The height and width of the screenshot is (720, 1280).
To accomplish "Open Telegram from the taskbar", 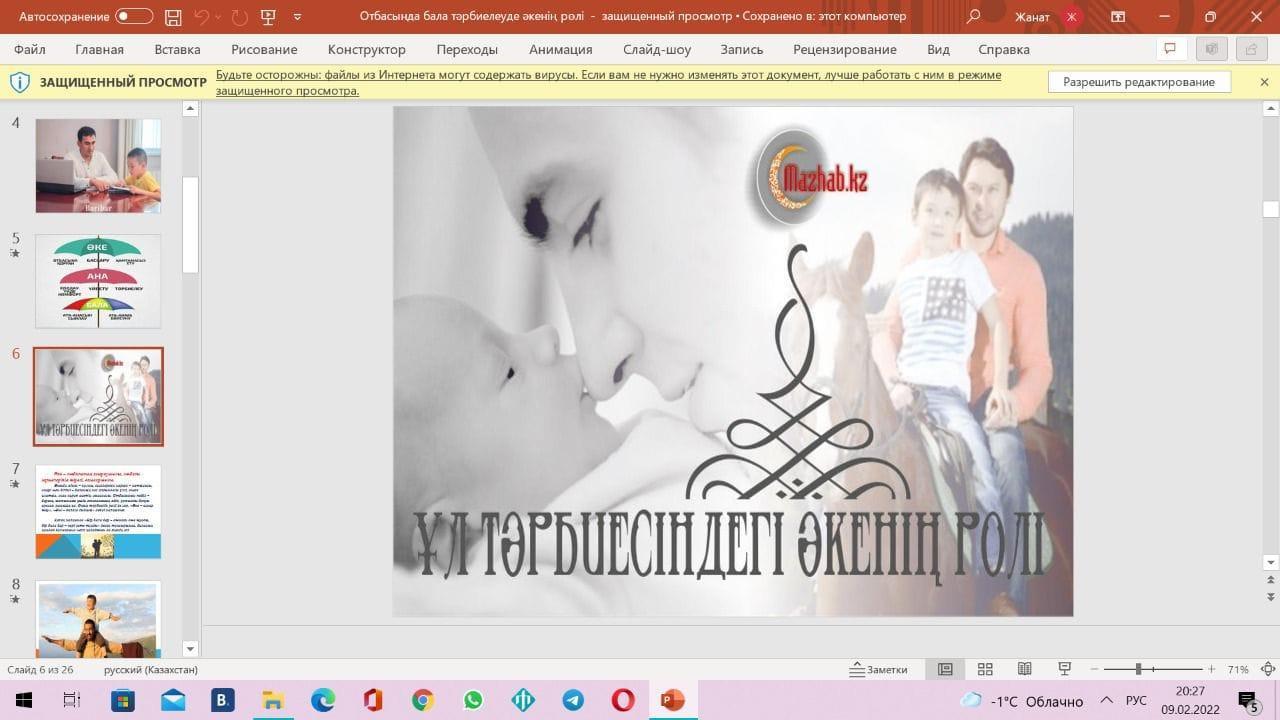I will pos(573,700).
